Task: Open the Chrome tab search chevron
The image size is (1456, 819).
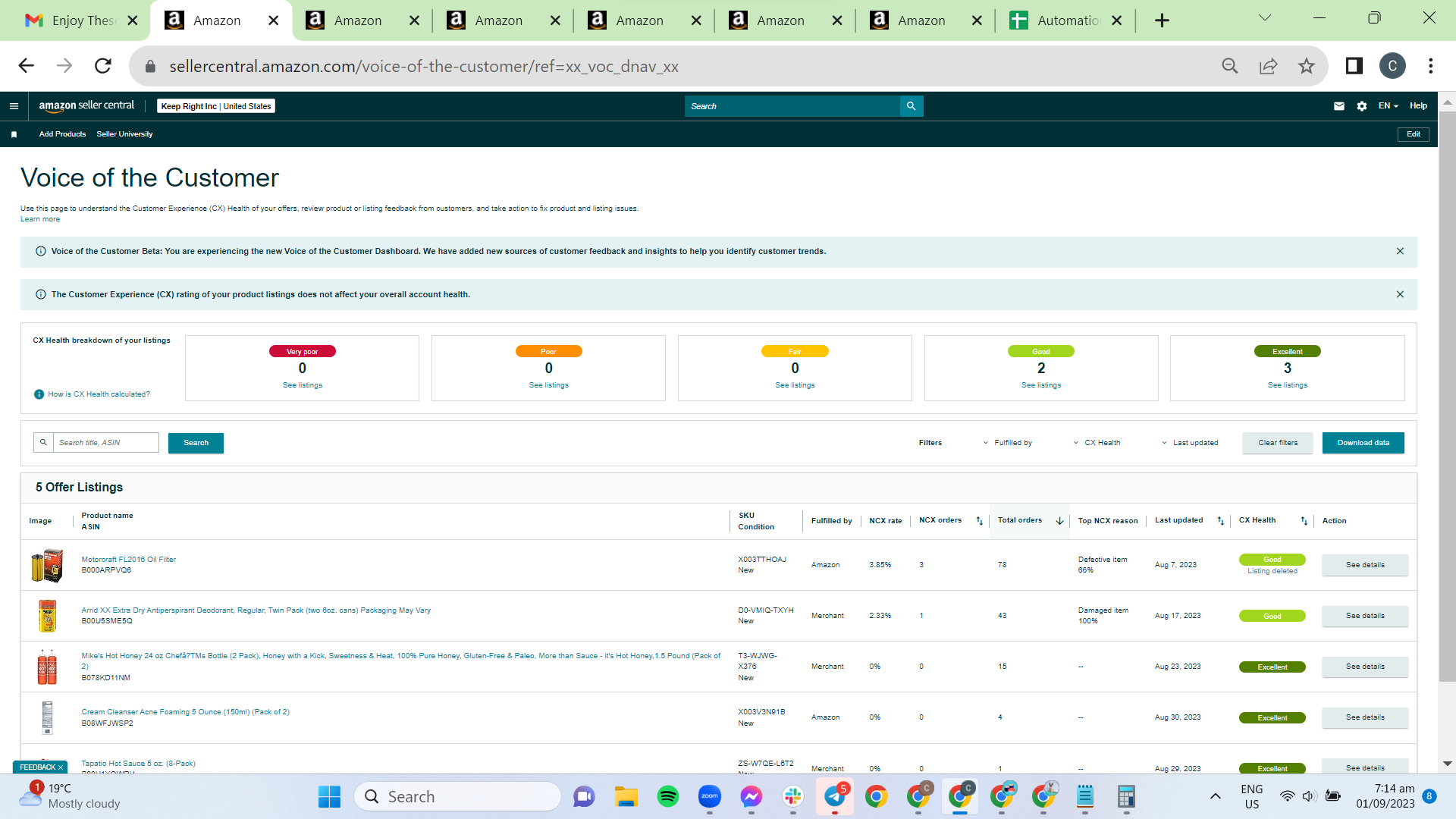Action: [x=1264, y=18]
